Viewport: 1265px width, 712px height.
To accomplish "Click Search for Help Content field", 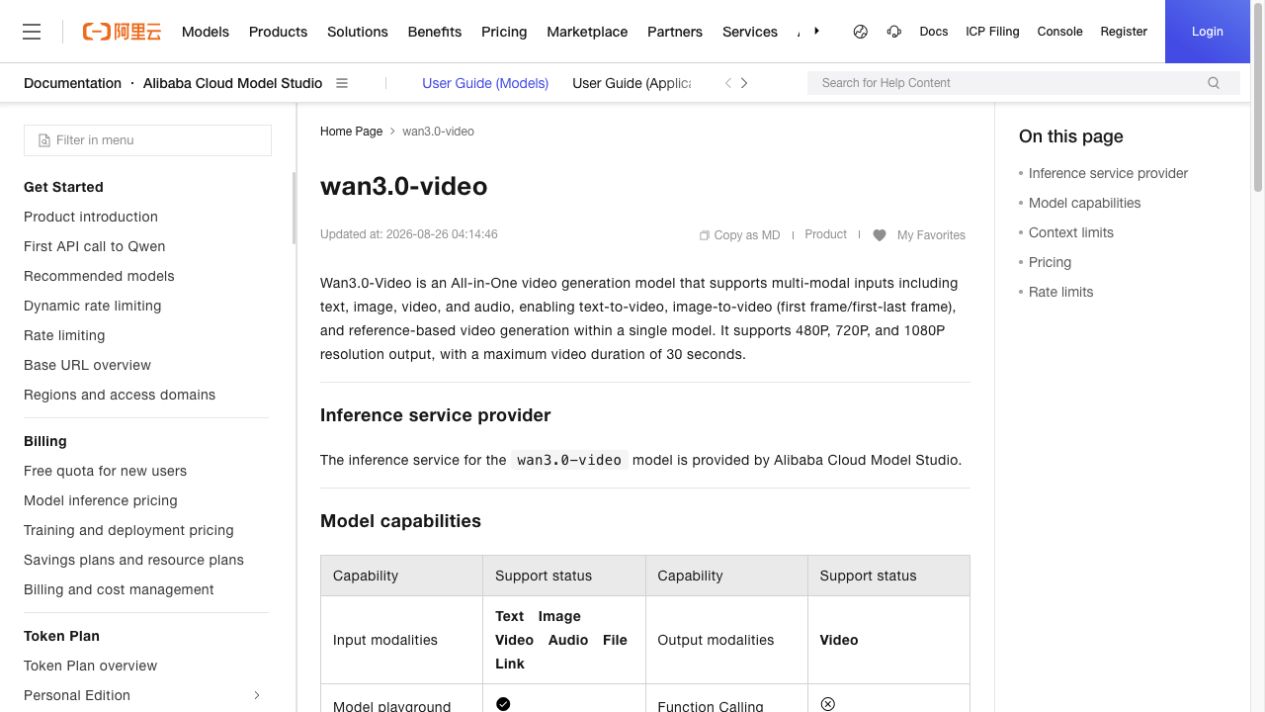I will [1010, 83].
